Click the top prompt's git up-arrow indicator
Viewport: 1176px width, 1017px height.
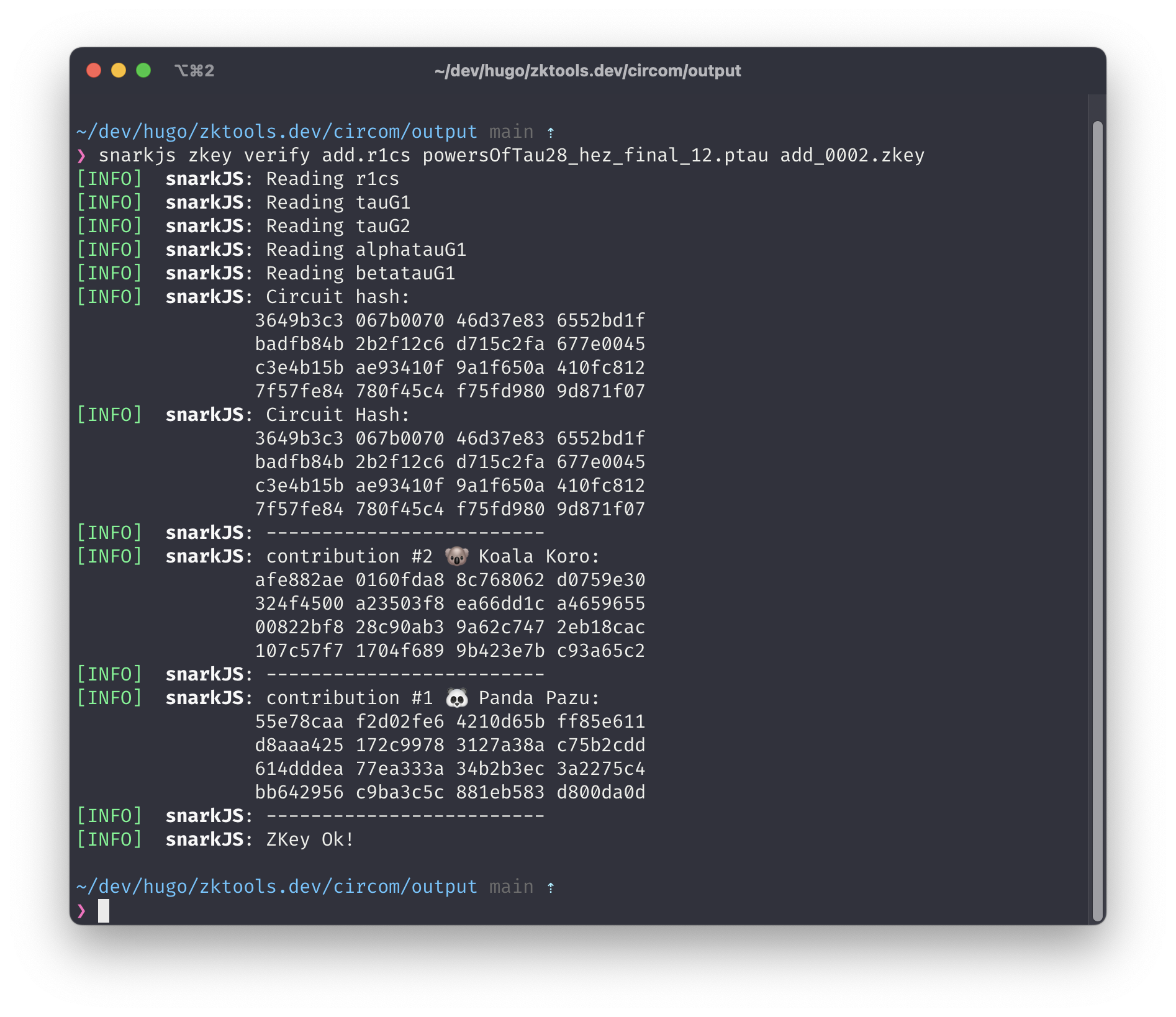pos(551,132)
